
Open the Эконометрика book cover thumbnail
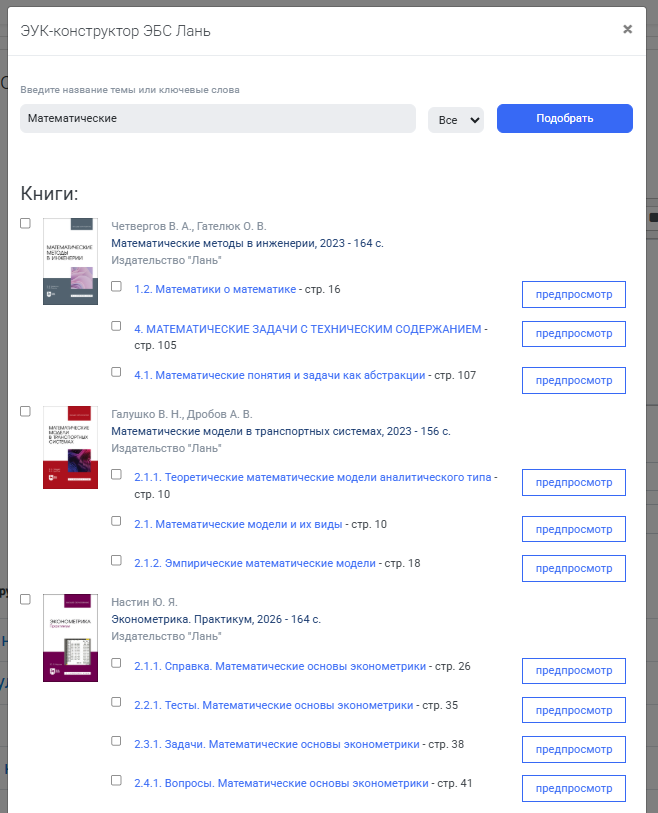click(71, 638)
